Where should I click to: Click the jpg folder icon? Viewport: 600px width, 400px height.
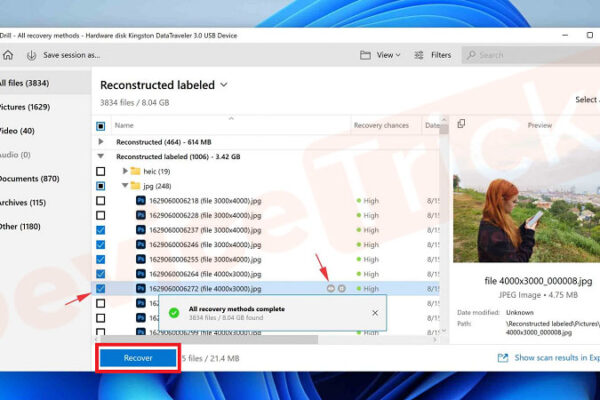pos(135,186)
